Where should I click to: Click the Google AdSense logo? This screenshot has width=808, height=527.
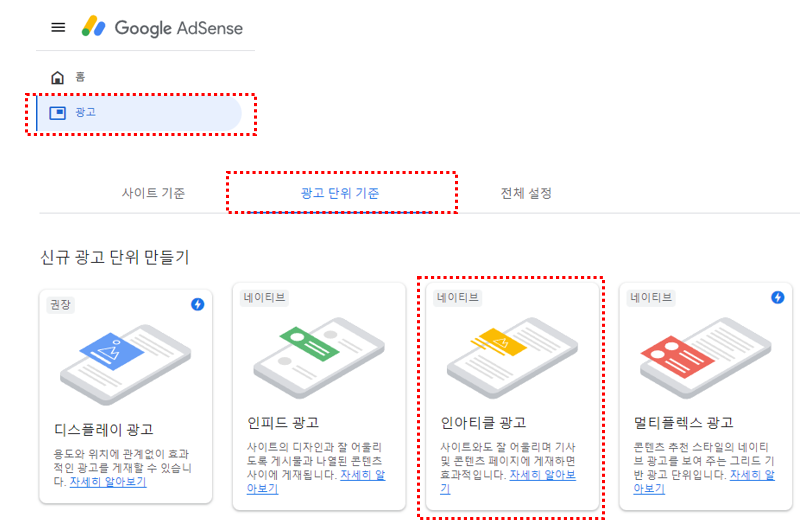[162, 27]
